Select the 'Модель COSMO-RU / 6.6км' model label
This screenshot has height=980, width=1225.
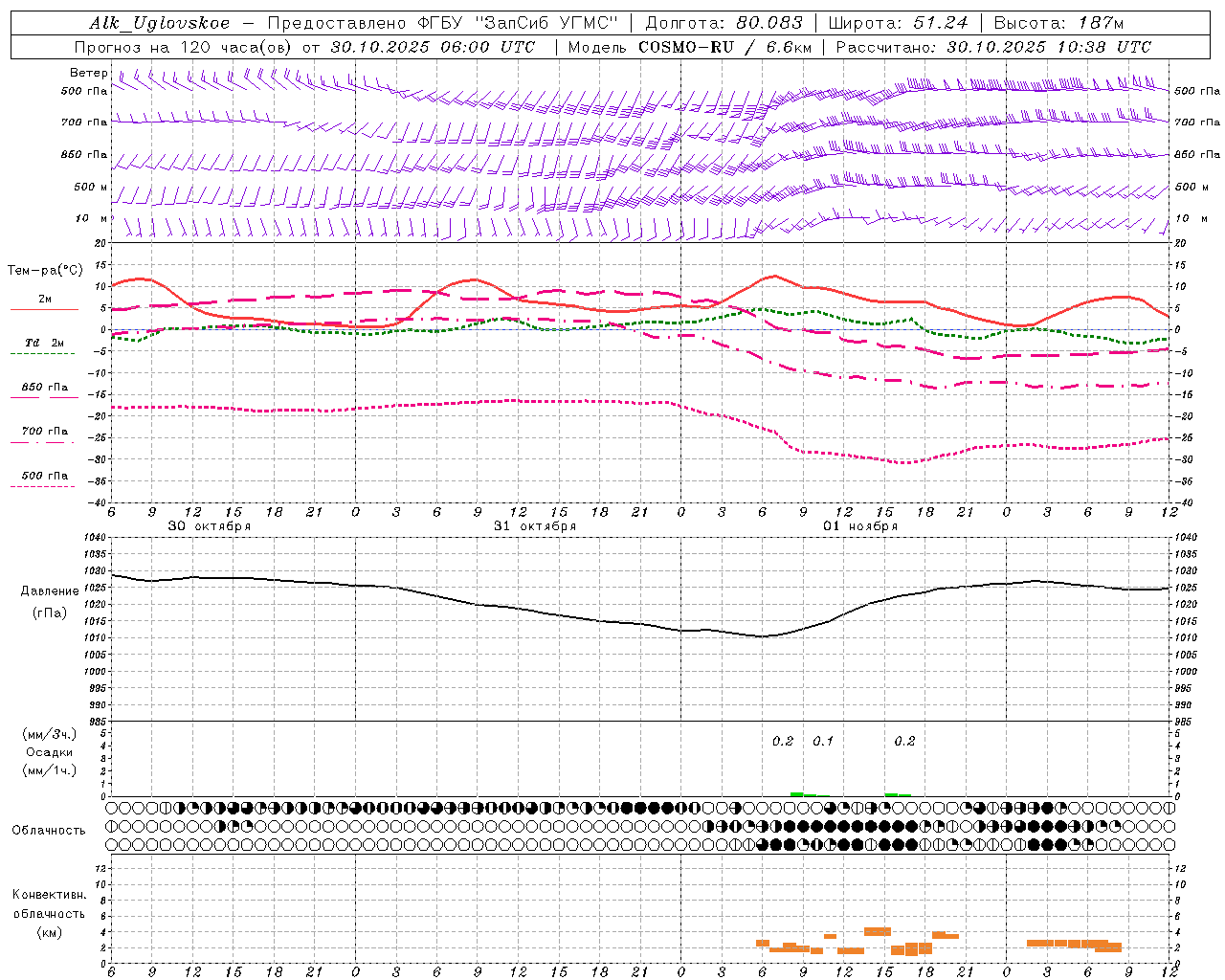690,47
